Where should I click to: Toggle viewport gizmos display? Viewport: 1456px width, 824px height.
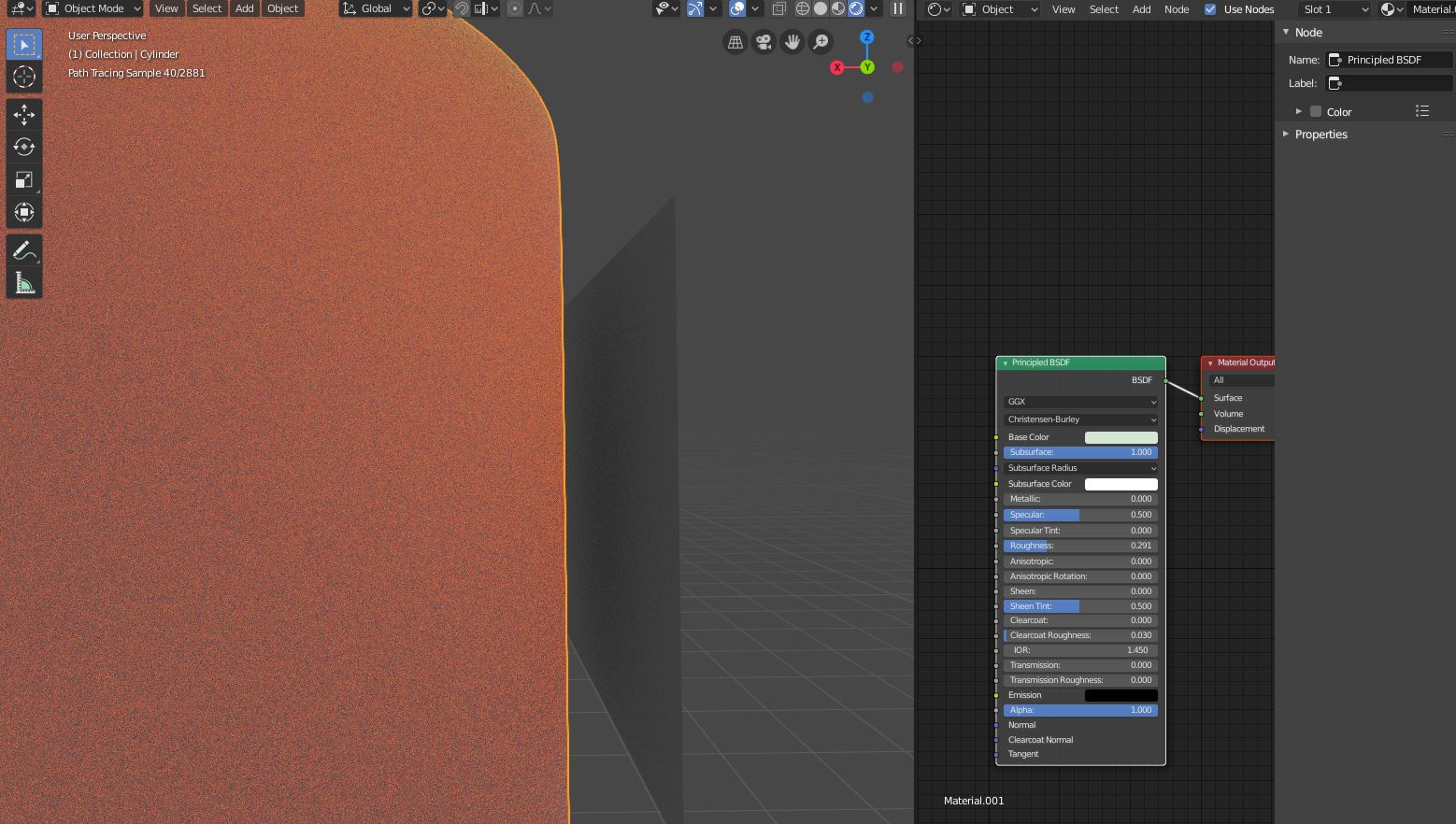pyautogui.click(x=695, y=9)
